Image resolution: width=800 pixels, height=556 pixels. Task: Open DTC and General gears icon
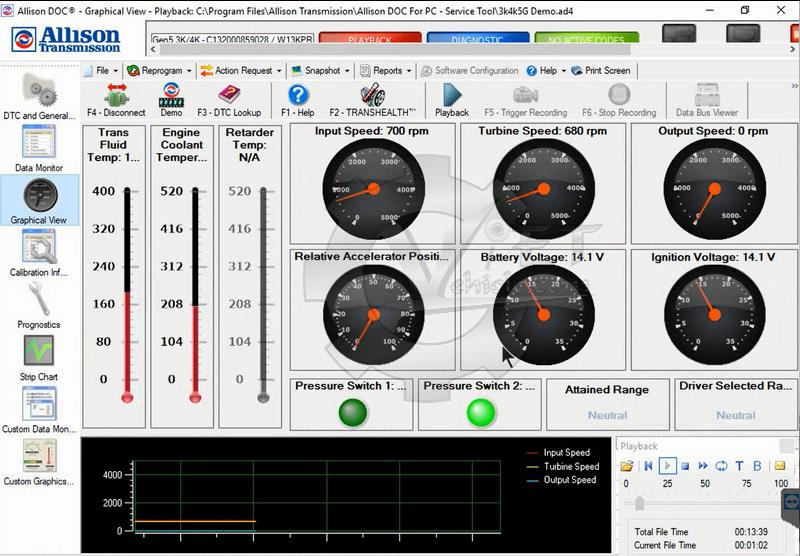click(39, 89)
